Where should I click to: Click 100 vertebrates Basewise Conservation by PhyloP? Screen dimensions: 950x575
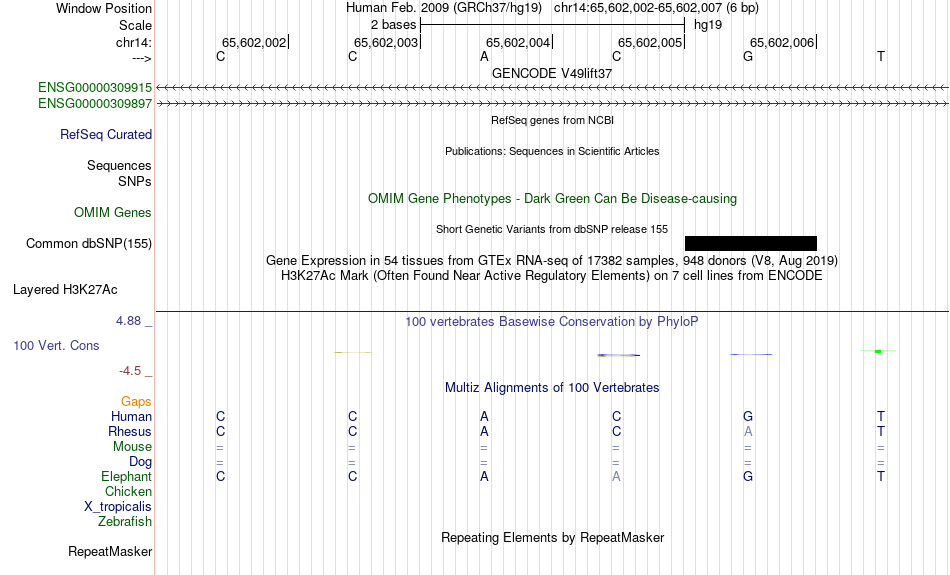tap(552, 322)
